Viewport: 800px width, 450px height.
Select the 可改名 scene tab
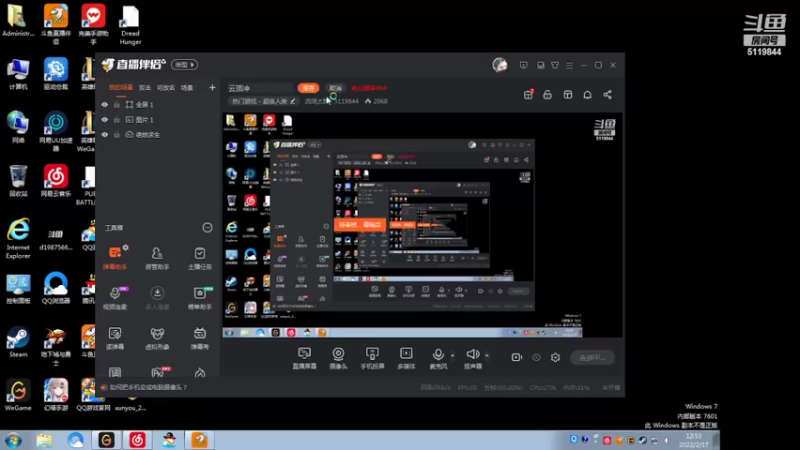pyautogui.click(x=166, y=88)
